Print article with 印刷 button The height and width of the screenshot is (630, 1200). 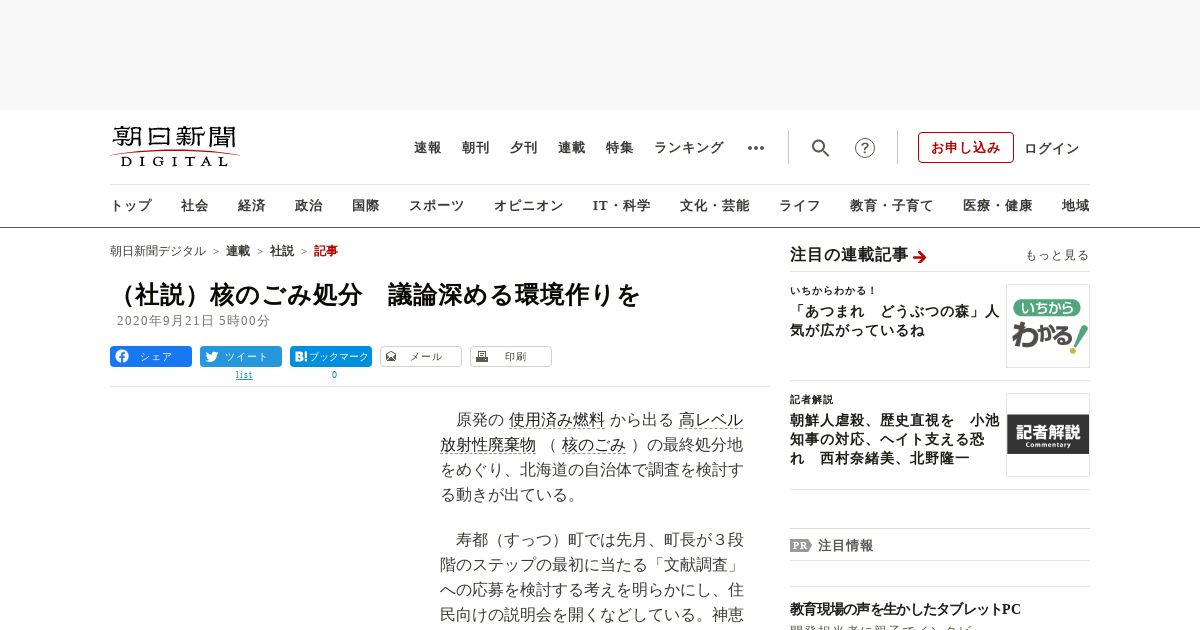[511, 357]
